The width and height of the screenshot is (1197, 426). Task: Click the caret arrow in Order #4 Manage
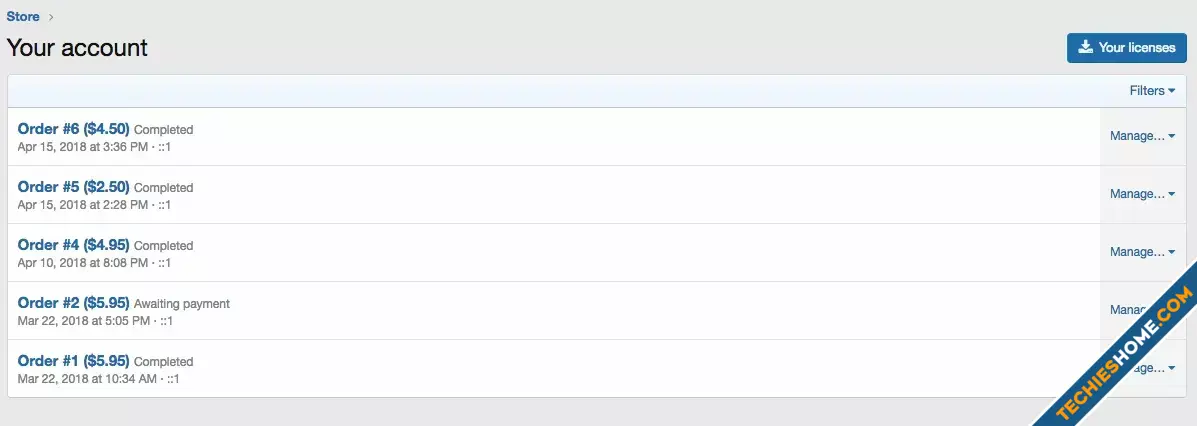click(x=1172, y=252)
